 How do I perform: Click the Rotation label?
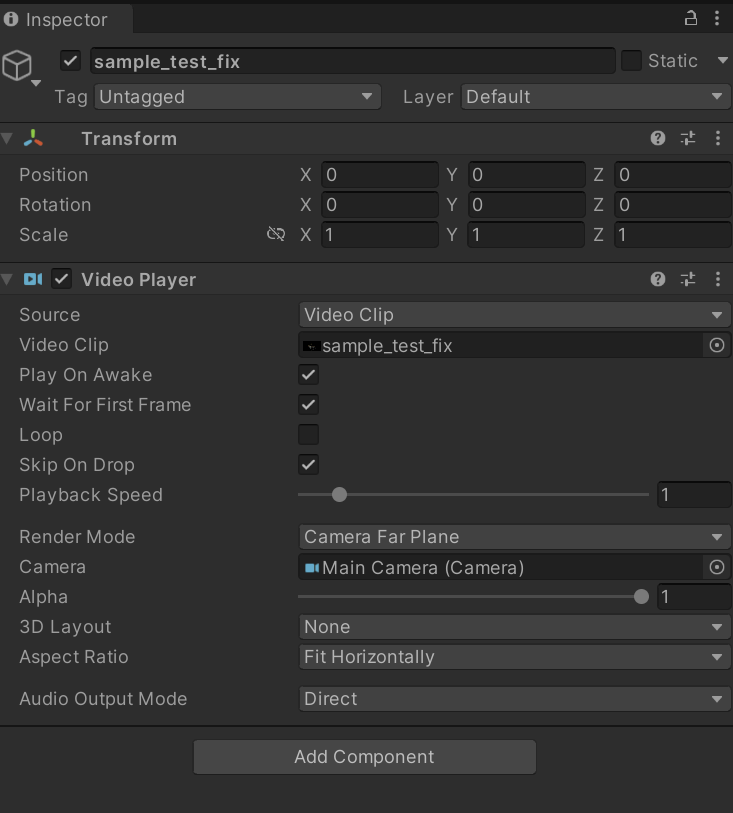point(55,205)
